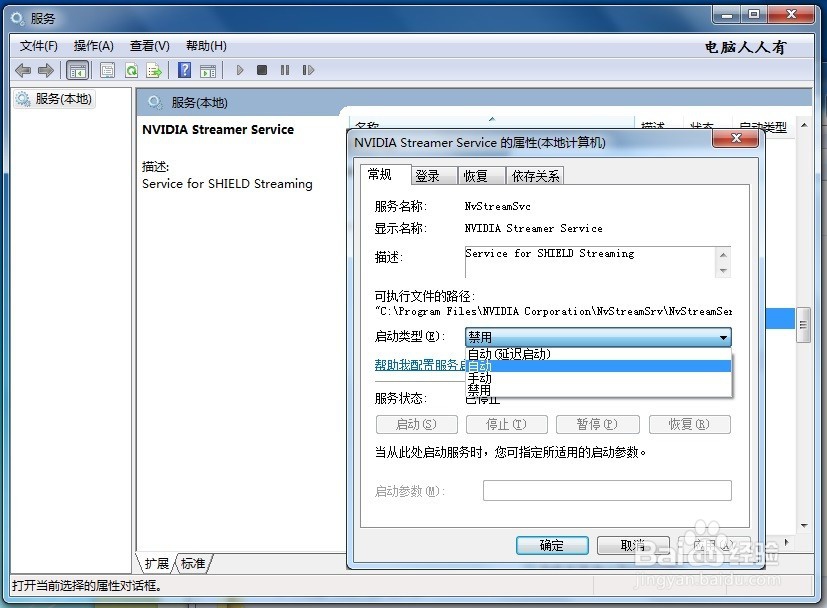
Task: Click the 启动(S) button
Action: click(417, 424)
